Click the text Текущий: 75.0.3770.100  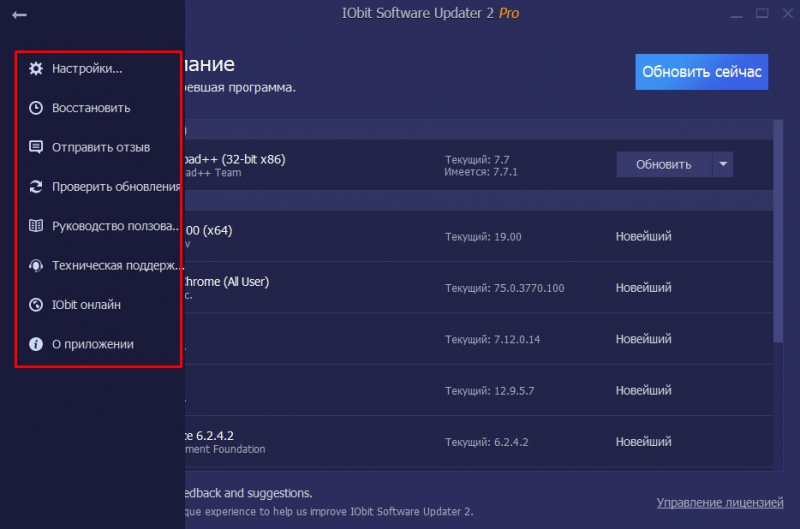coord(505,288)
